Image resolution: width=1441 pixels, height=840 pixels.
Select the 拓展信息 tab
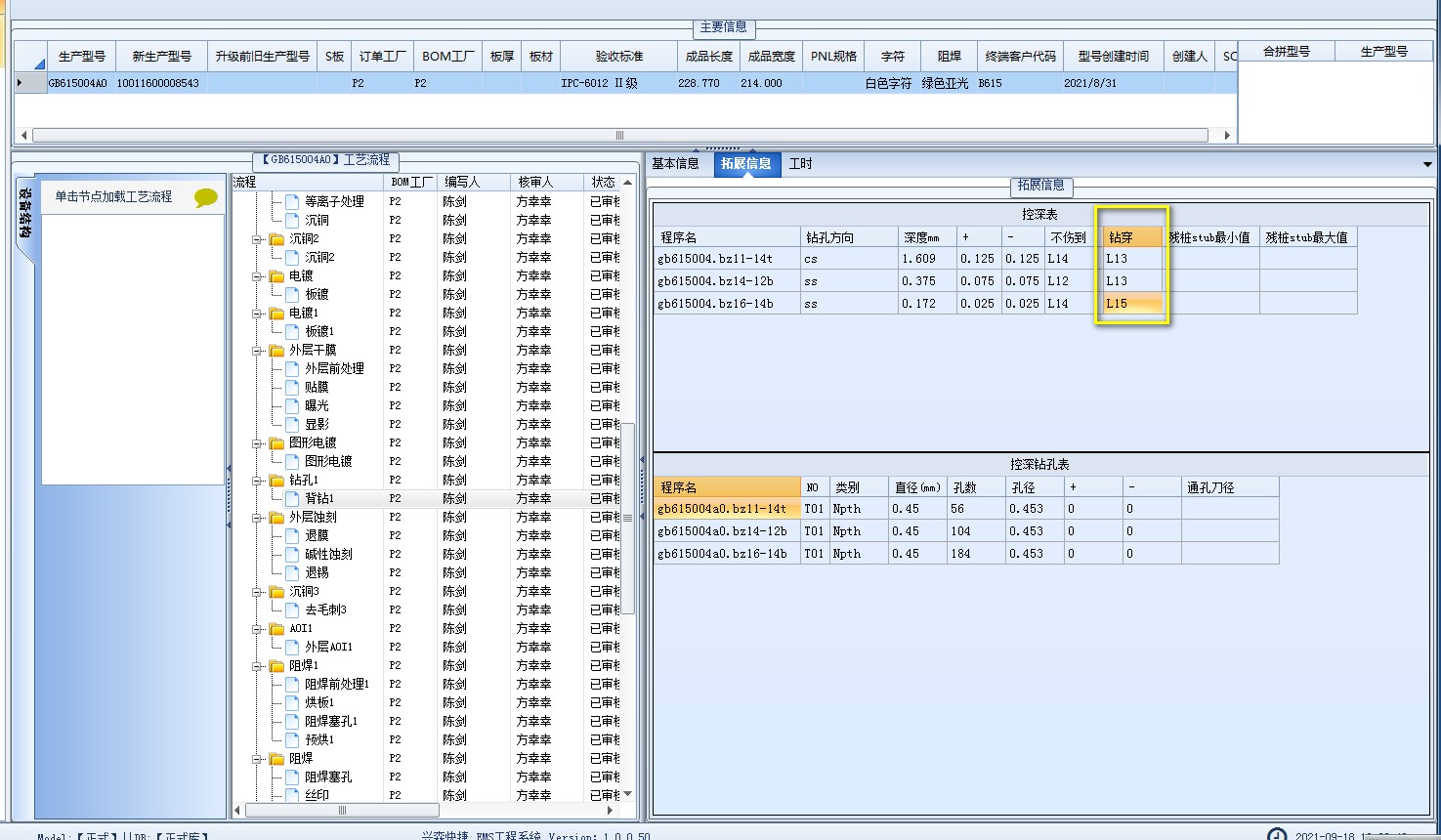point(745,163)
